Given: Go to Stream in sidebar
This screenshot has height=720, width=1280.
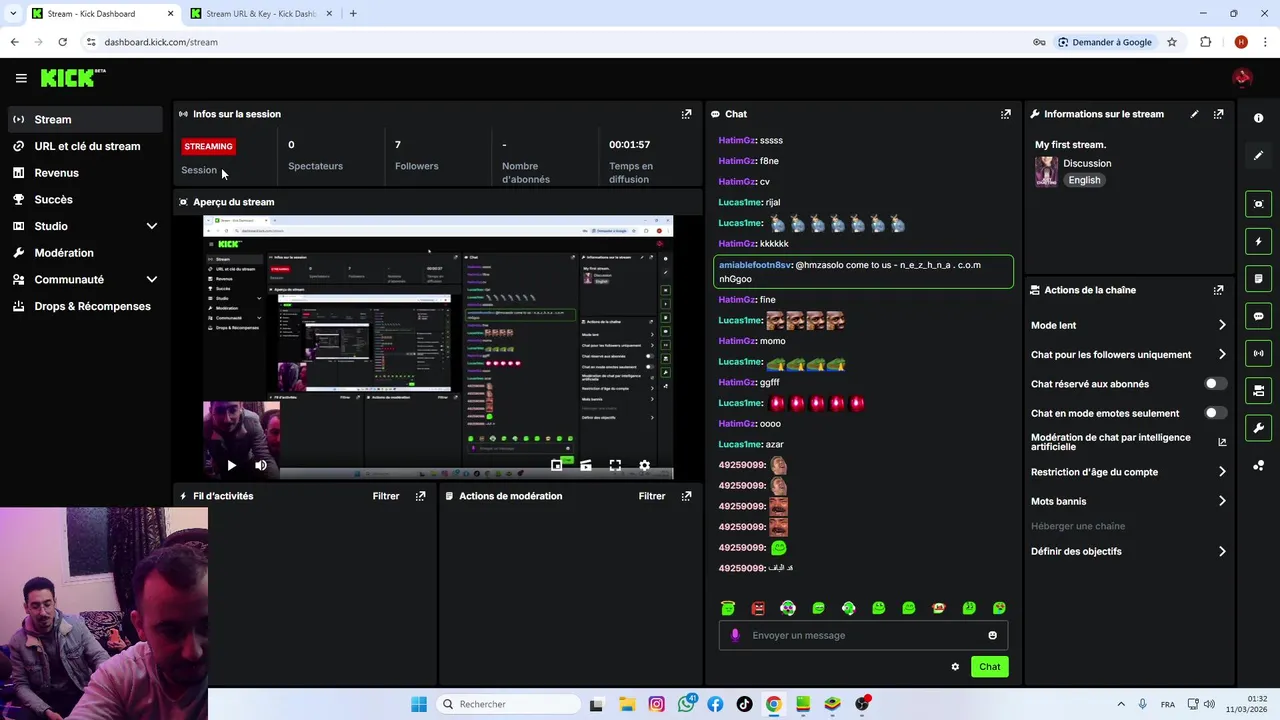Looking at the screenshot, I should [x=85, y=119].
